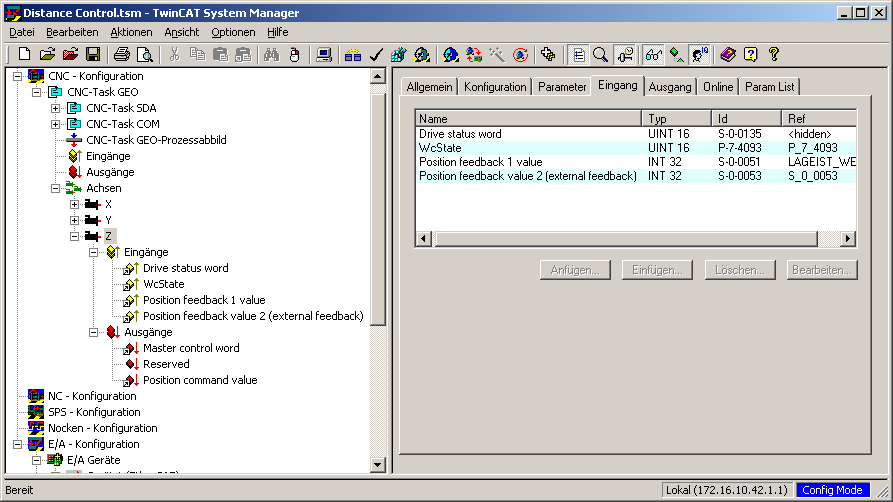This screenshot has height=502, width=893.
Task: Select Drive status word table row
Action: pyautogui.click(x=636, y=134)
